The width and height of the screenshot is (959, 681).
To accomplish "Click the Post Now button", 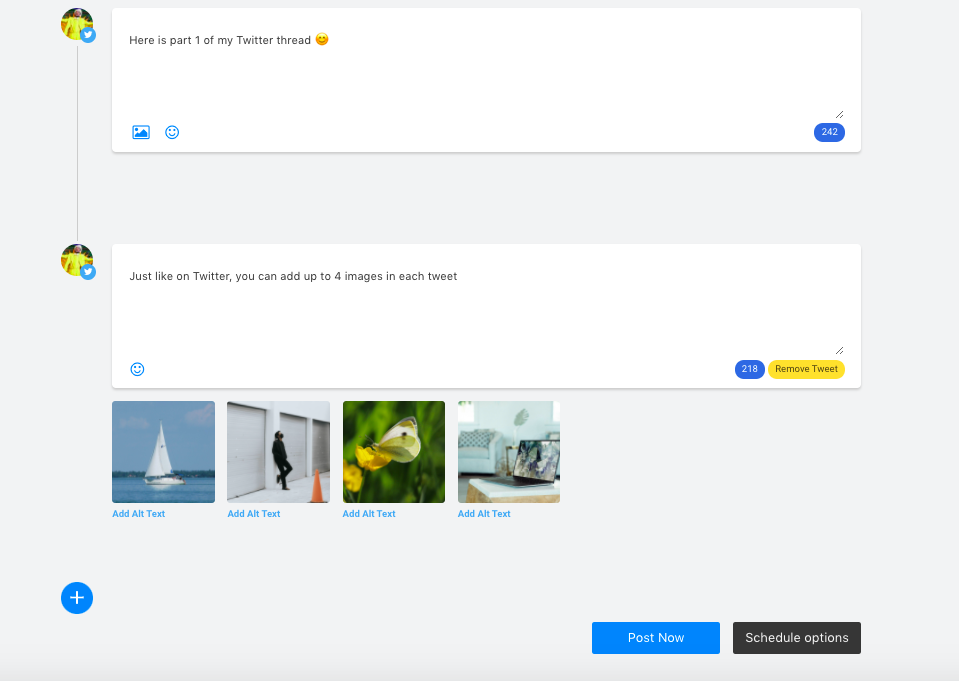I will click(x=655, y=637).
